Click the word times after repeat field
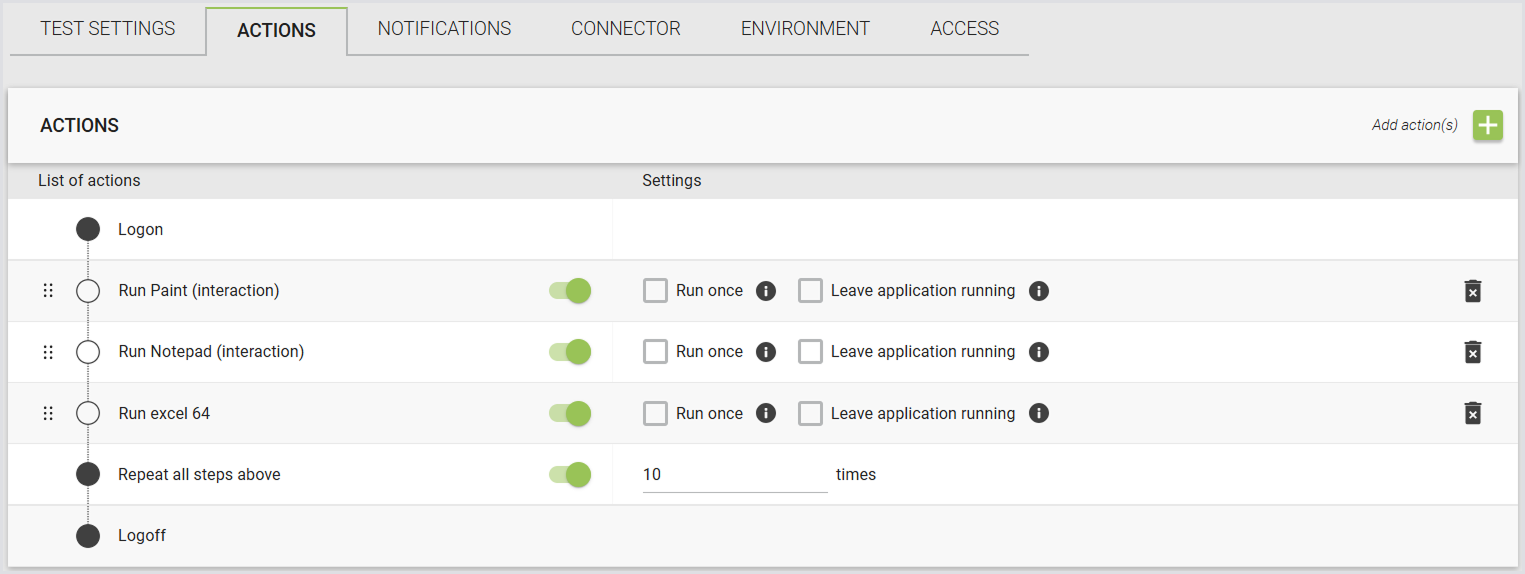The width and height of the screenshot is (1525, 574). [856, 474]
